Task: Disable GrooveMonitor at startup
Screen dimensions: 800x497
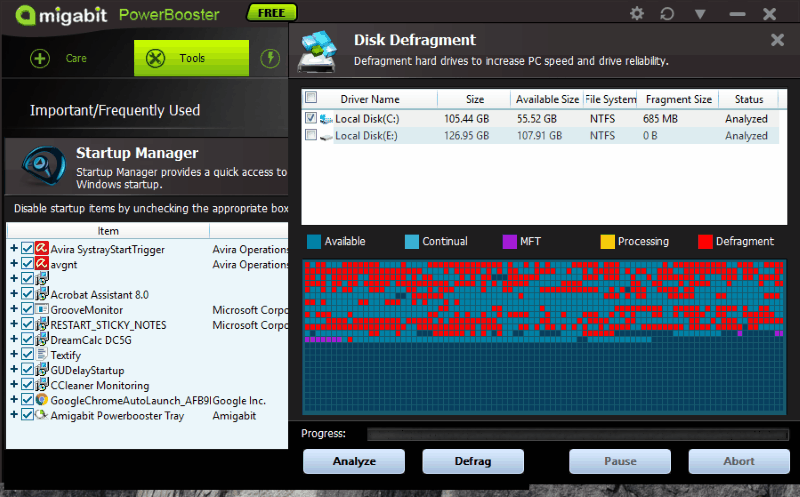Action: click(28, 309)
